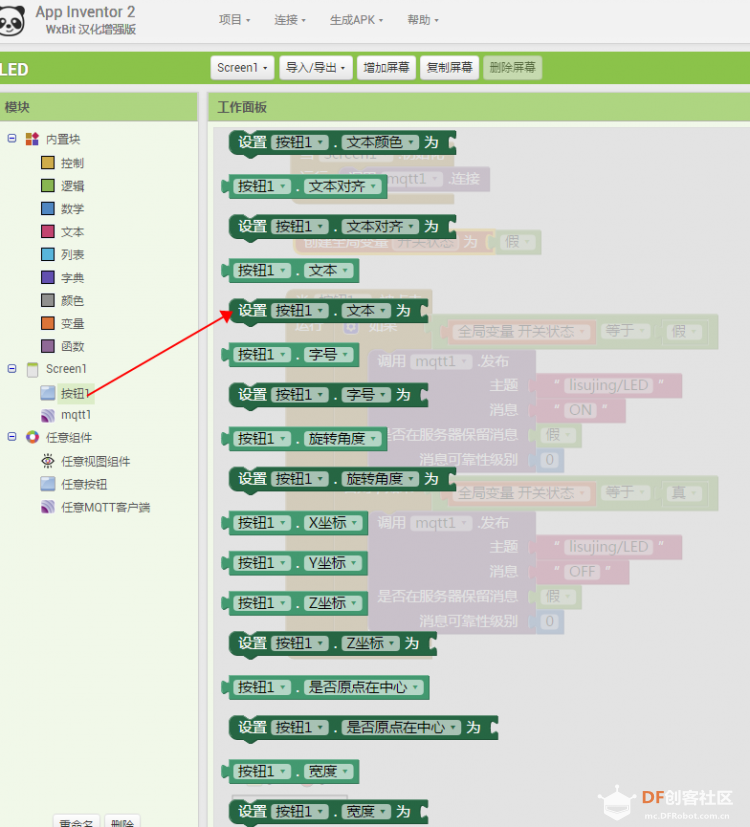Image resolution: width=750 pixels, height=827 pixels.
Task: Click the 增加屏幕 button
Action: pyautogui.click(x=386, y=68)
